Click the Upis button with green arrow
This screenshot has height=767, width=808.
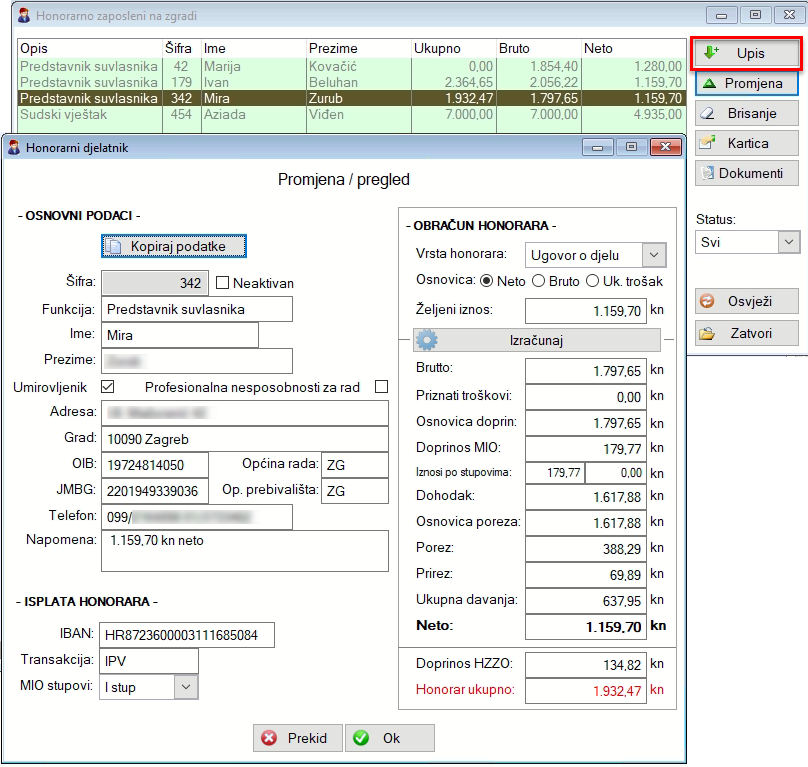point(746,52)
